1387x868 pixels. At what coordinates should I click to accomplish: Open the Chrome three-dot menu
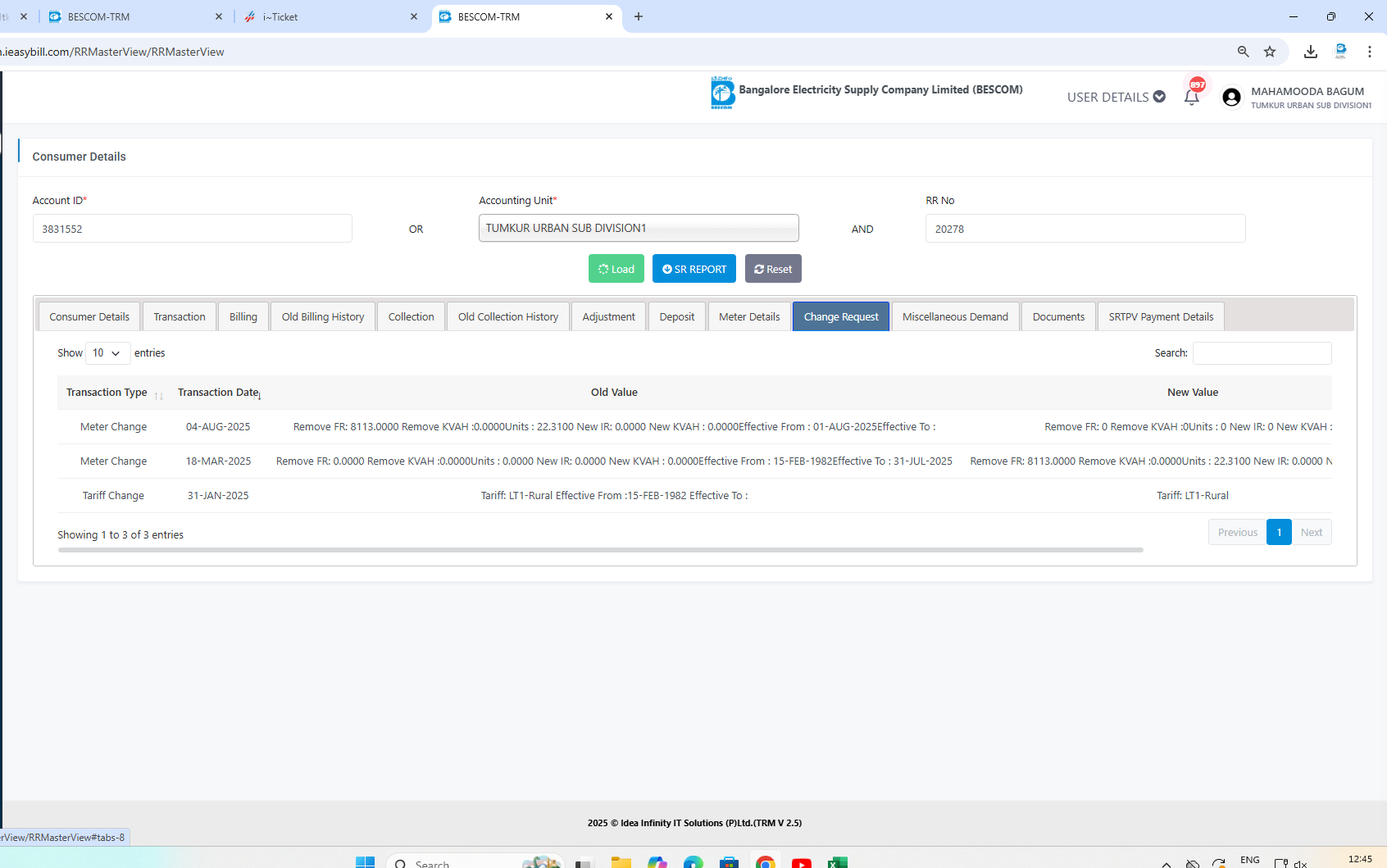pos(1369,52)
